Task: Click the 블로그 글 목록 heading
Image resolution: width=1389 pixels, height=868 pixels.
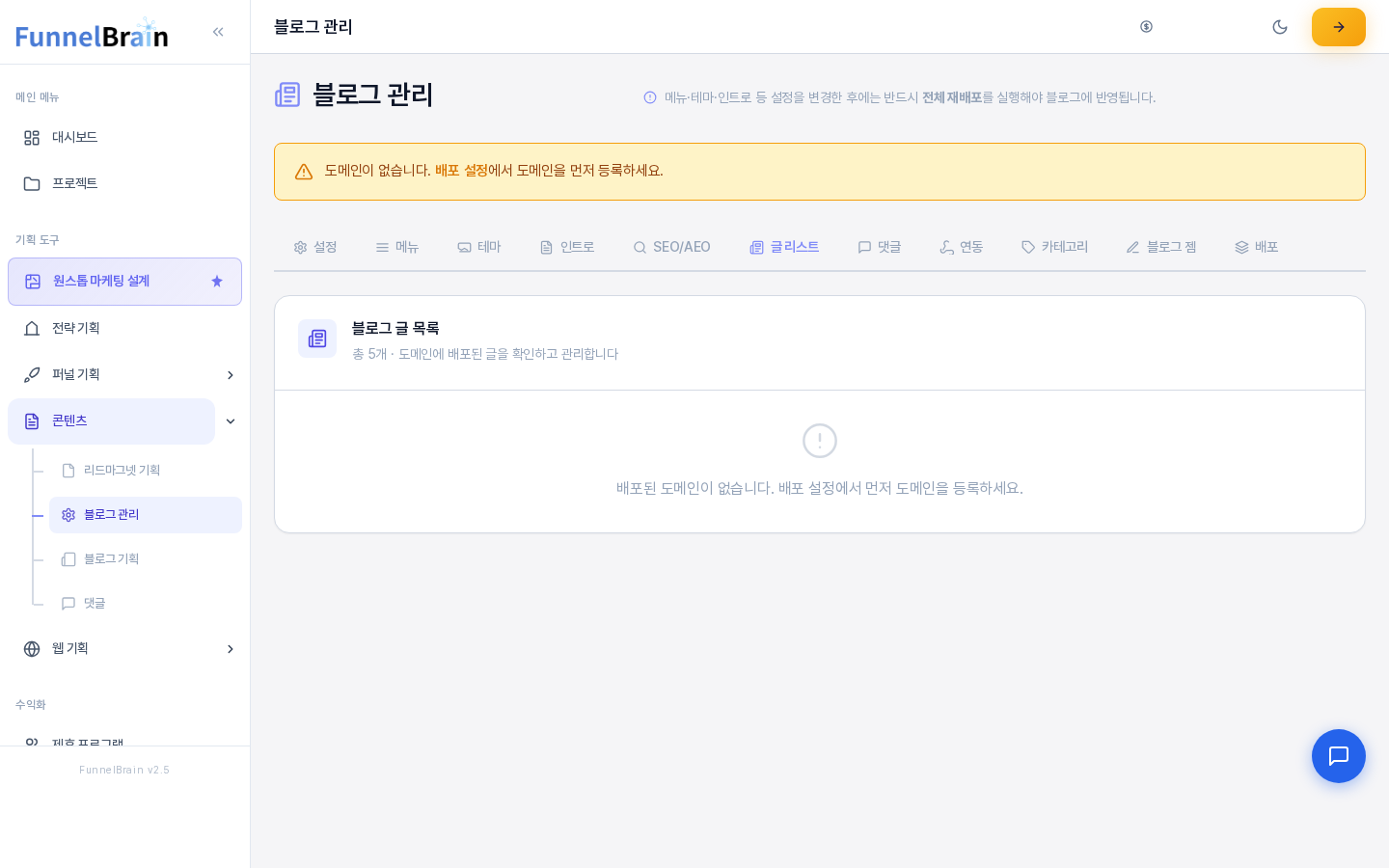Action: [x=395, y=329]
